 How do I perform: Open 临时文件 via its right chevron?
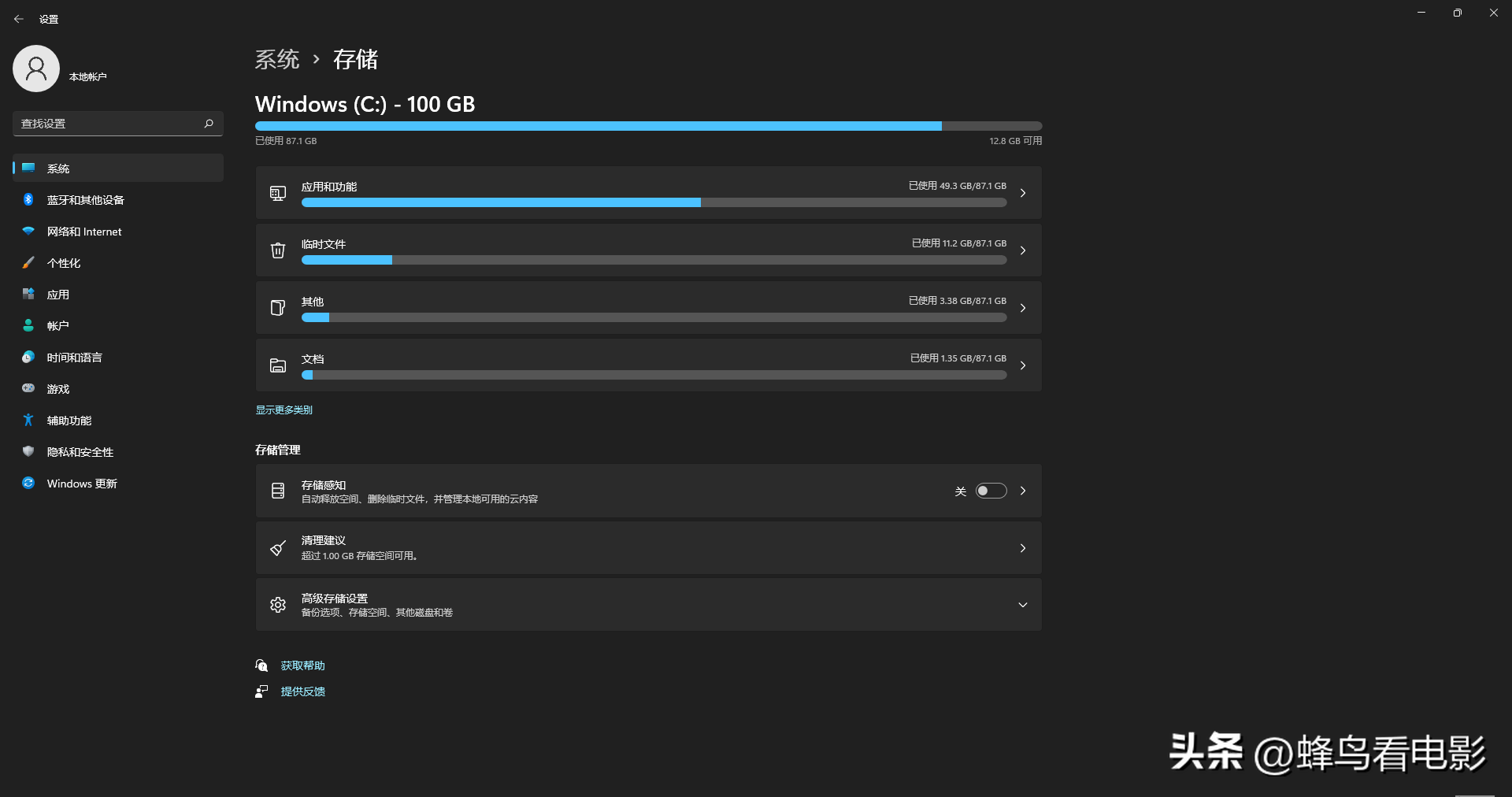1023,250
